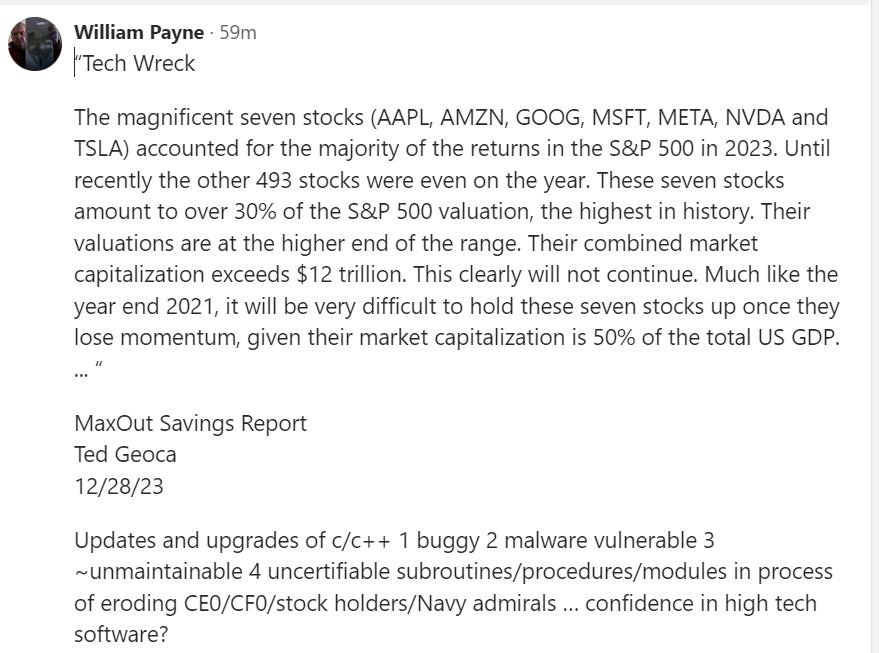Open William Payne's profile avatar picture

pyautogui.click(x=35, y=44)
